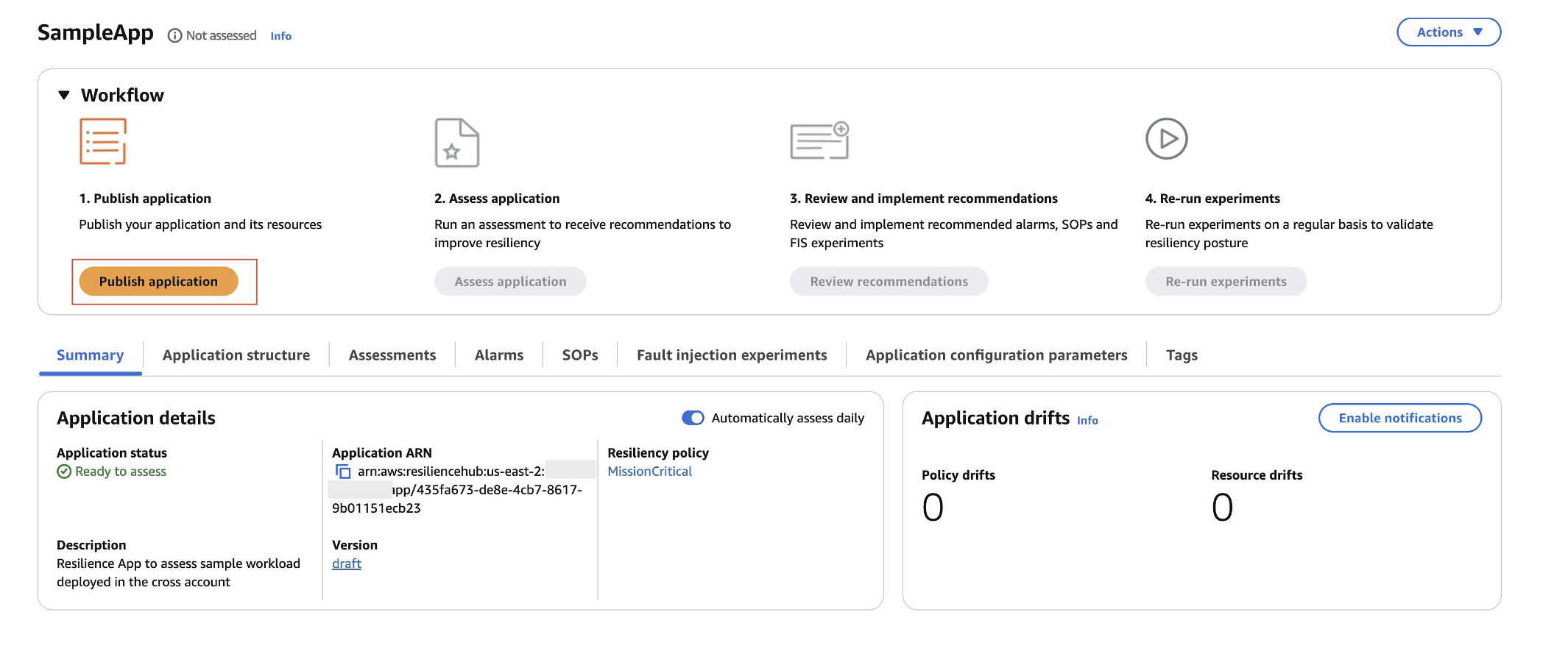1568x665 pixels.
Task: Collapse the Workflow section
Action: 62,94
